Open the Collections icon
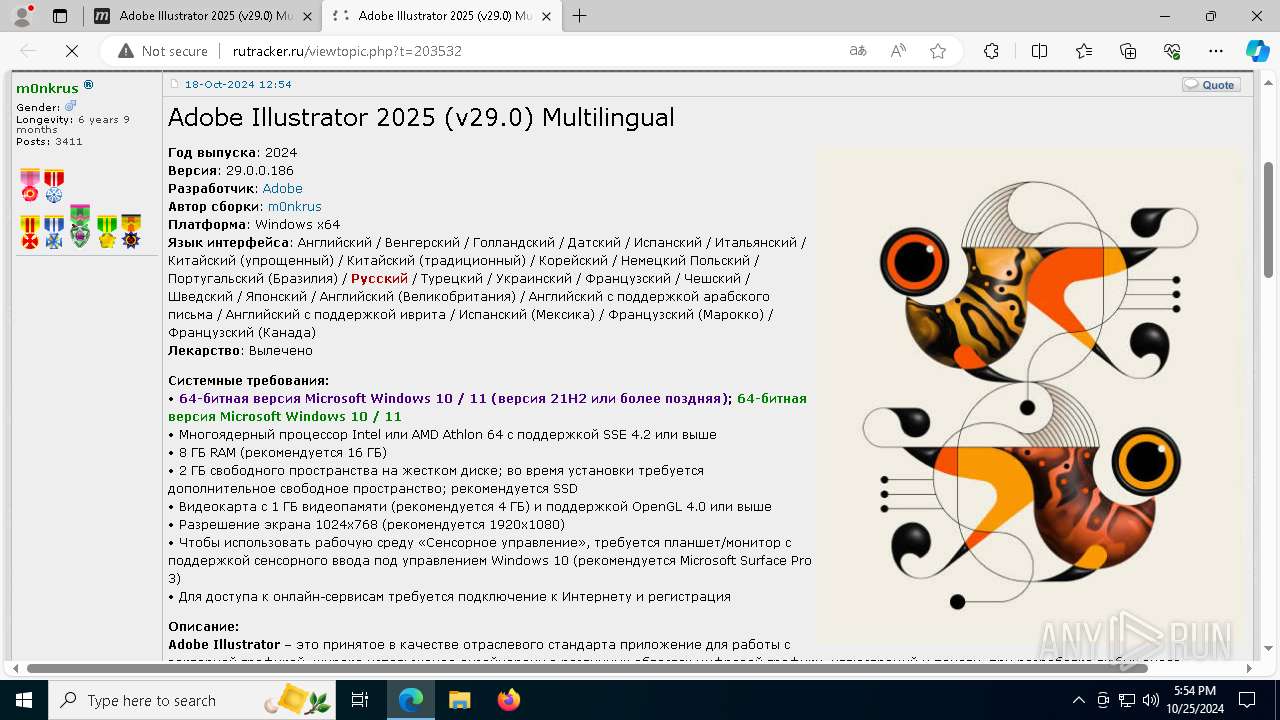The image size is (1280, 720). click(x=1128, y=51)
